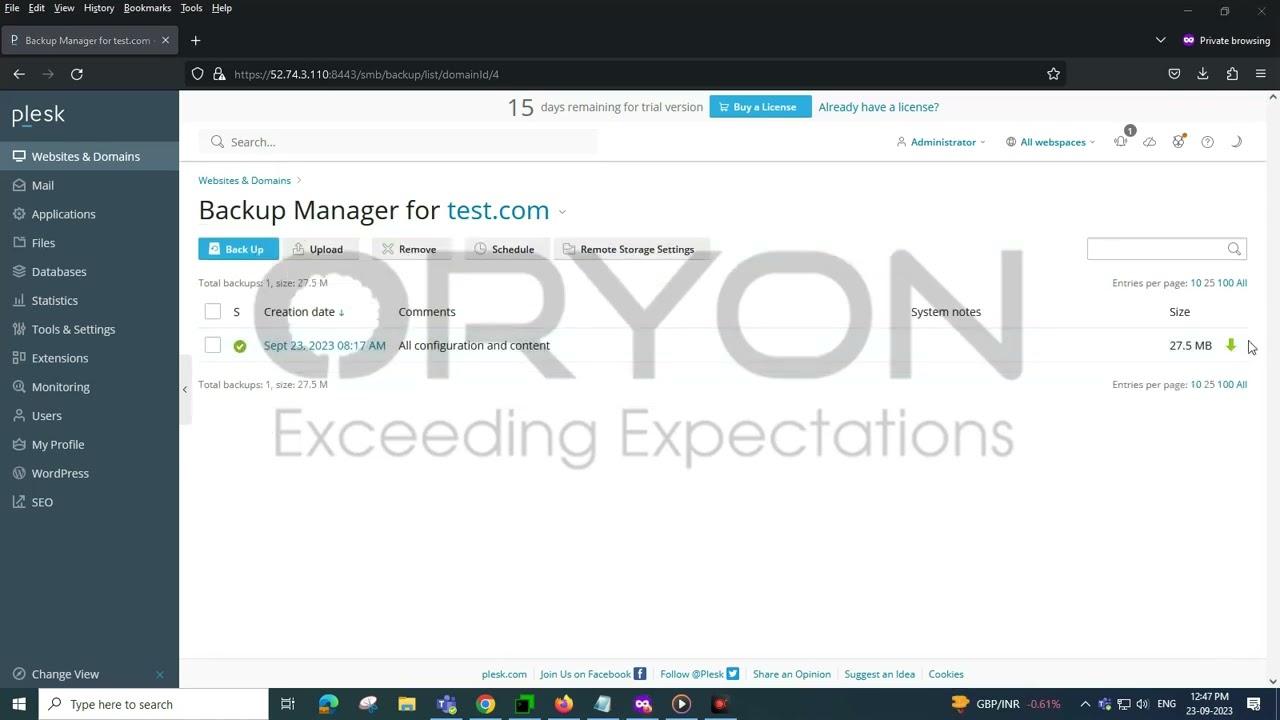This screenshot has width=1280, height=720.
Task: Click Change View at sidebar bottom
Action: click(x=65, y=674)
